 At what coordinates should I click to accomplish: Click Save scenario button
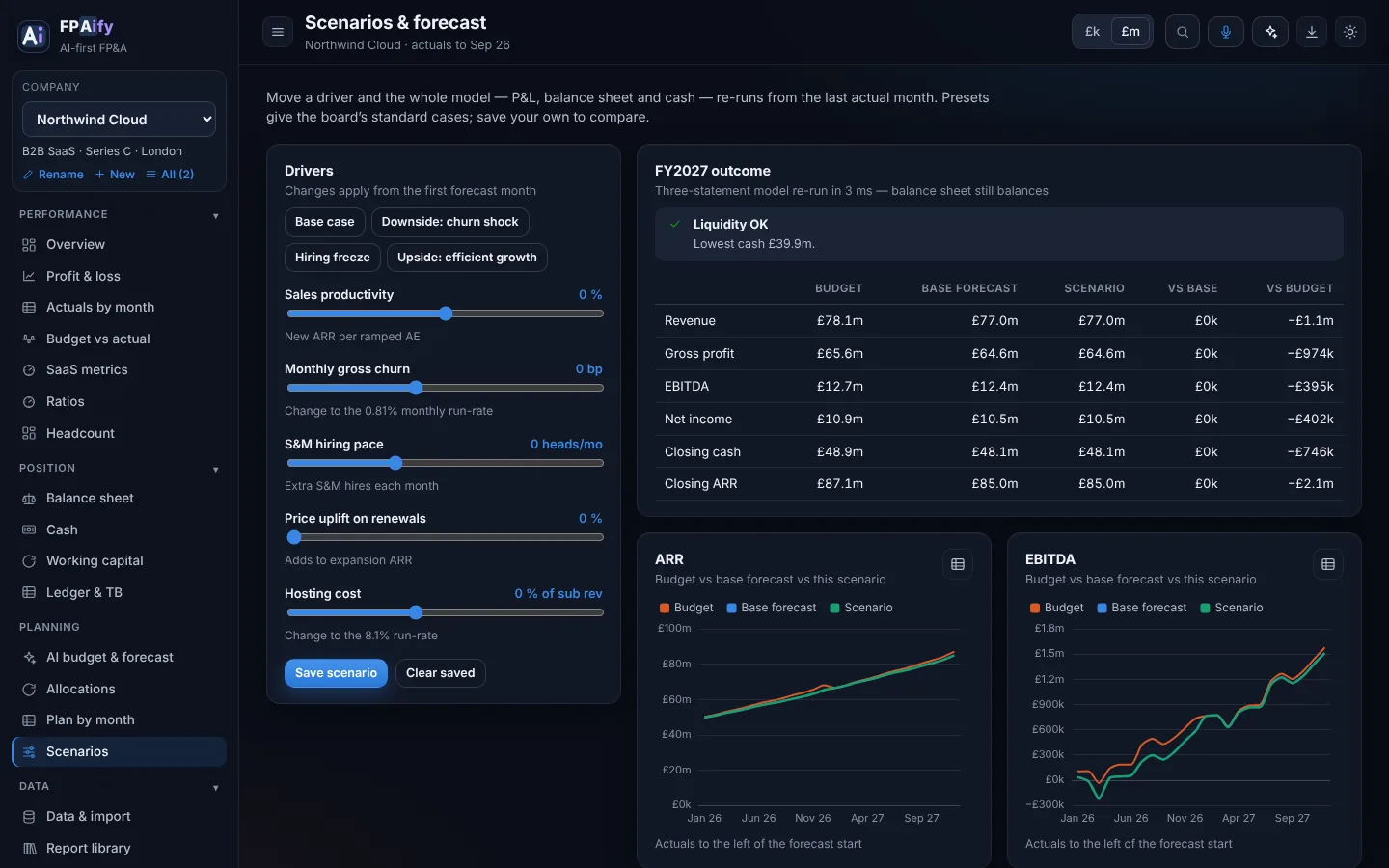tap(336, 673)
